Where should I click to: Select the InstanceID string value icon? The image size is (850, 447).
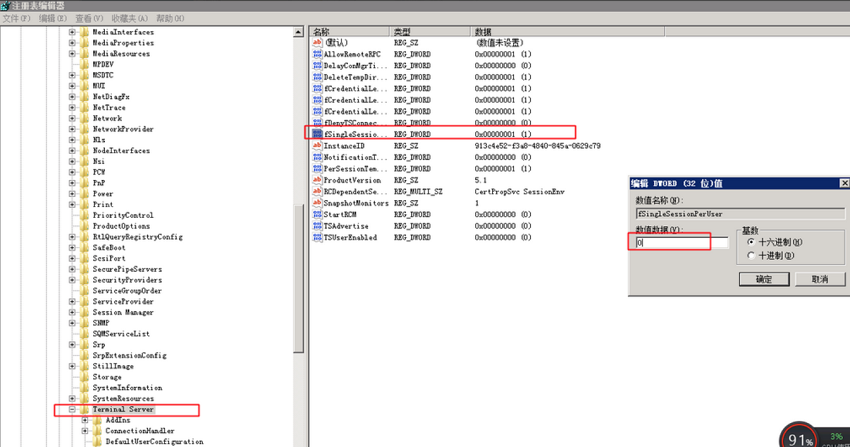point(317,146)
